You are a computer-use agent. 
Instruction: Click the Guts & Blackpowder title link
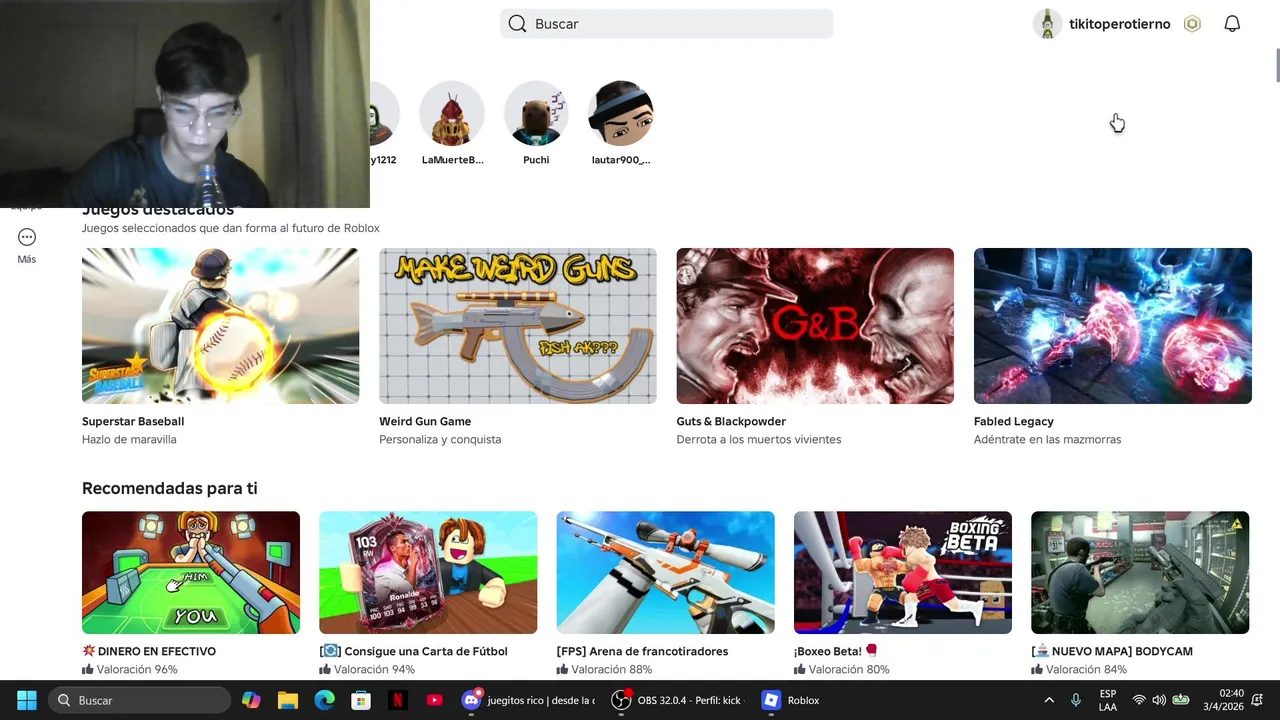pyautogui.click(x=731, y=421)
